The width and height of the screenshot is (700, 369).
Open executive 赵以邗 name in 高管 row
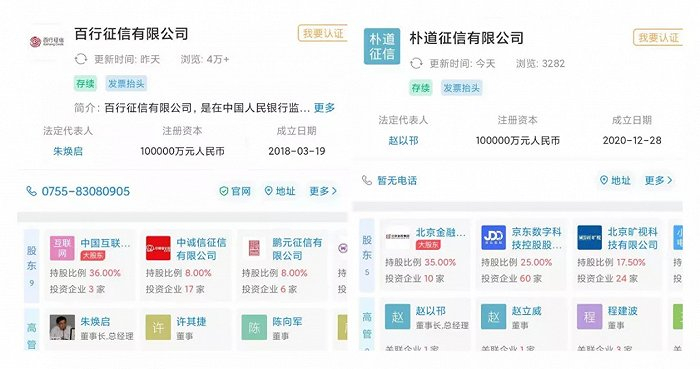point(430,311)
